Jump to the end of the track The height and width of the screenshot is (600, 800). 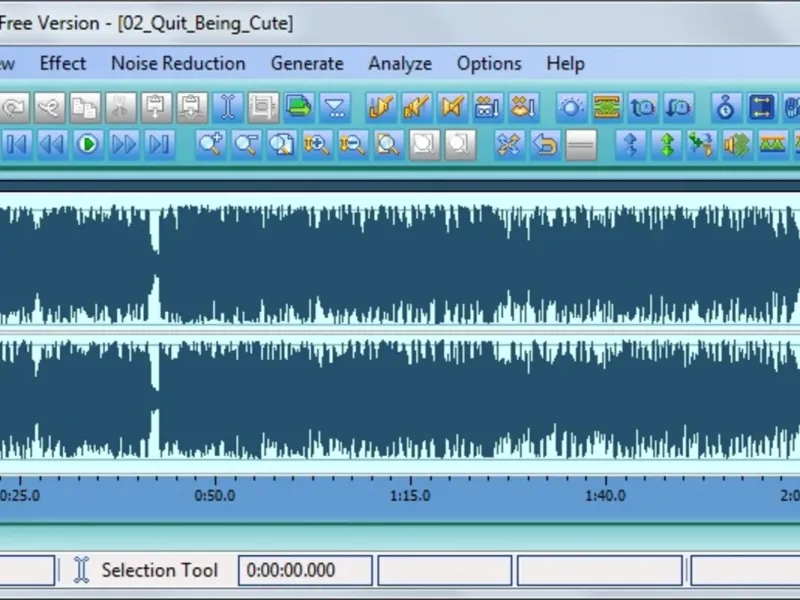coord(159,145)
